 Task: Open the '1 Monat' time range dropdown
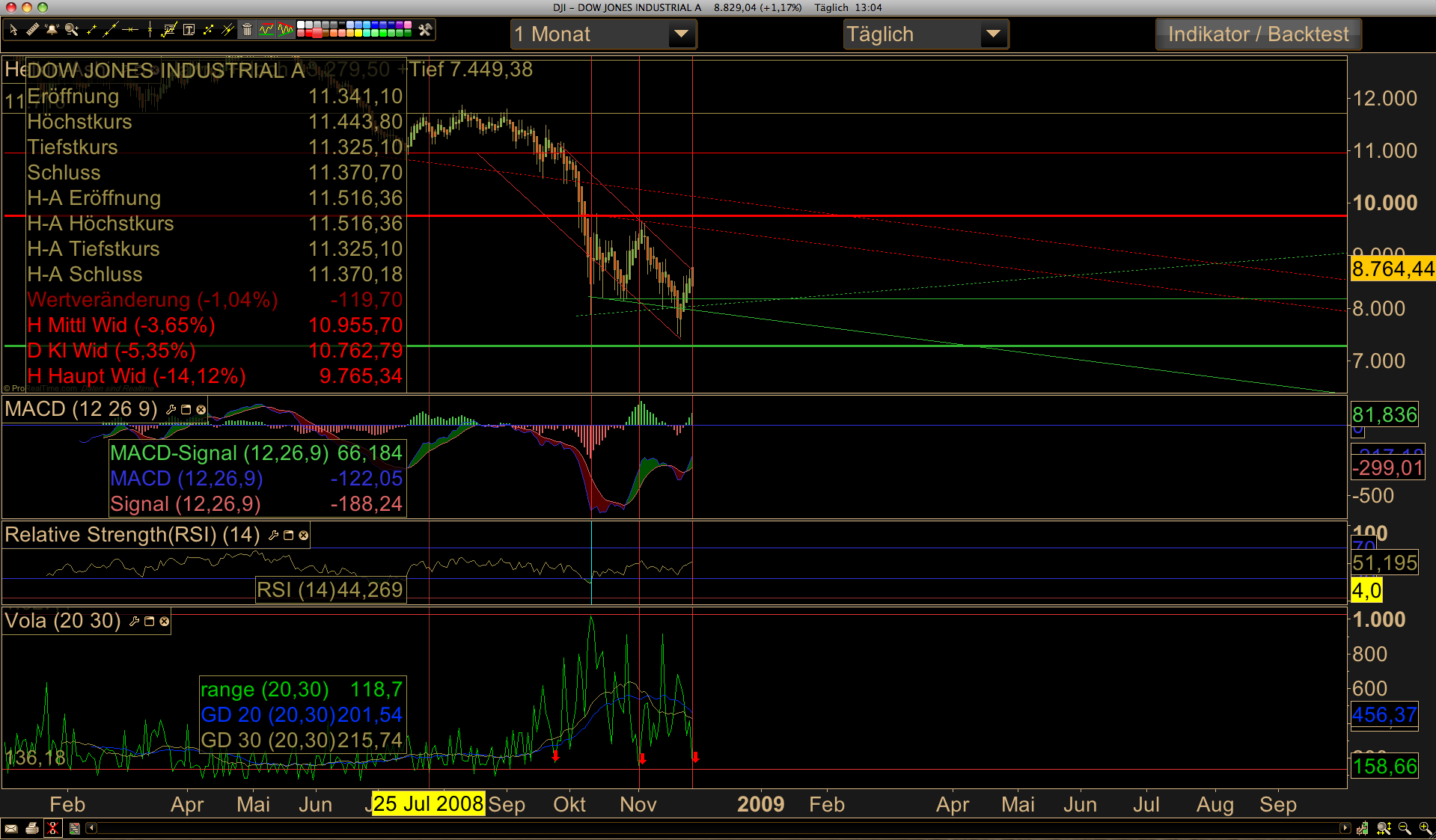(603, 34)
